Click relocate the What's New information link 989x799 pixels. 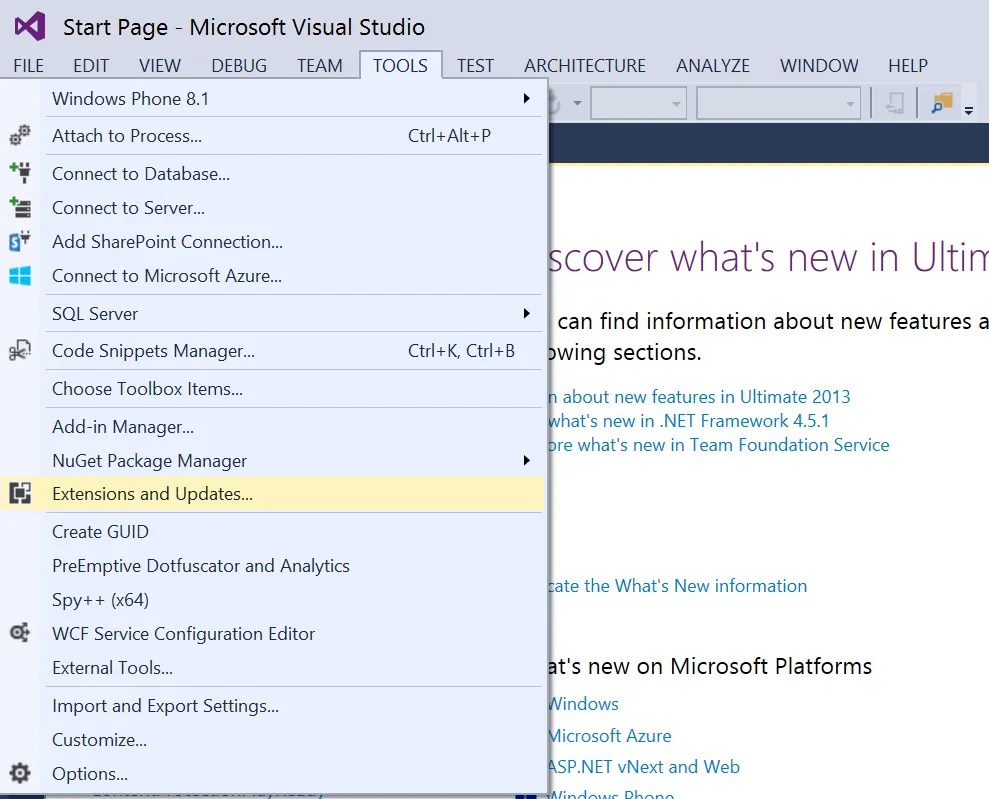click(677, 585)
